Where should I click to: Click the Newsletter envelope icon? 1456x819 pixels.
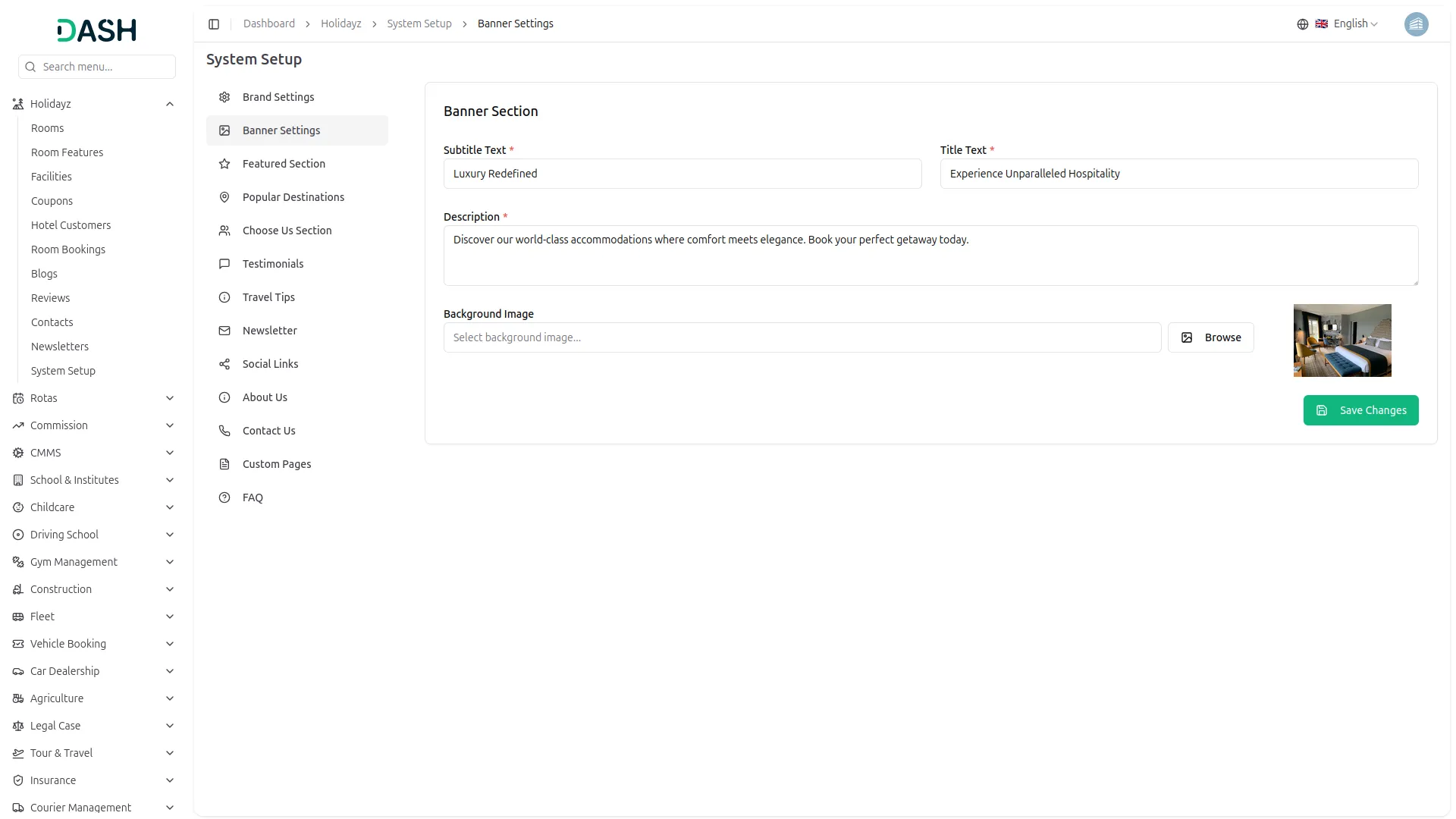click(x=224, y=331)
